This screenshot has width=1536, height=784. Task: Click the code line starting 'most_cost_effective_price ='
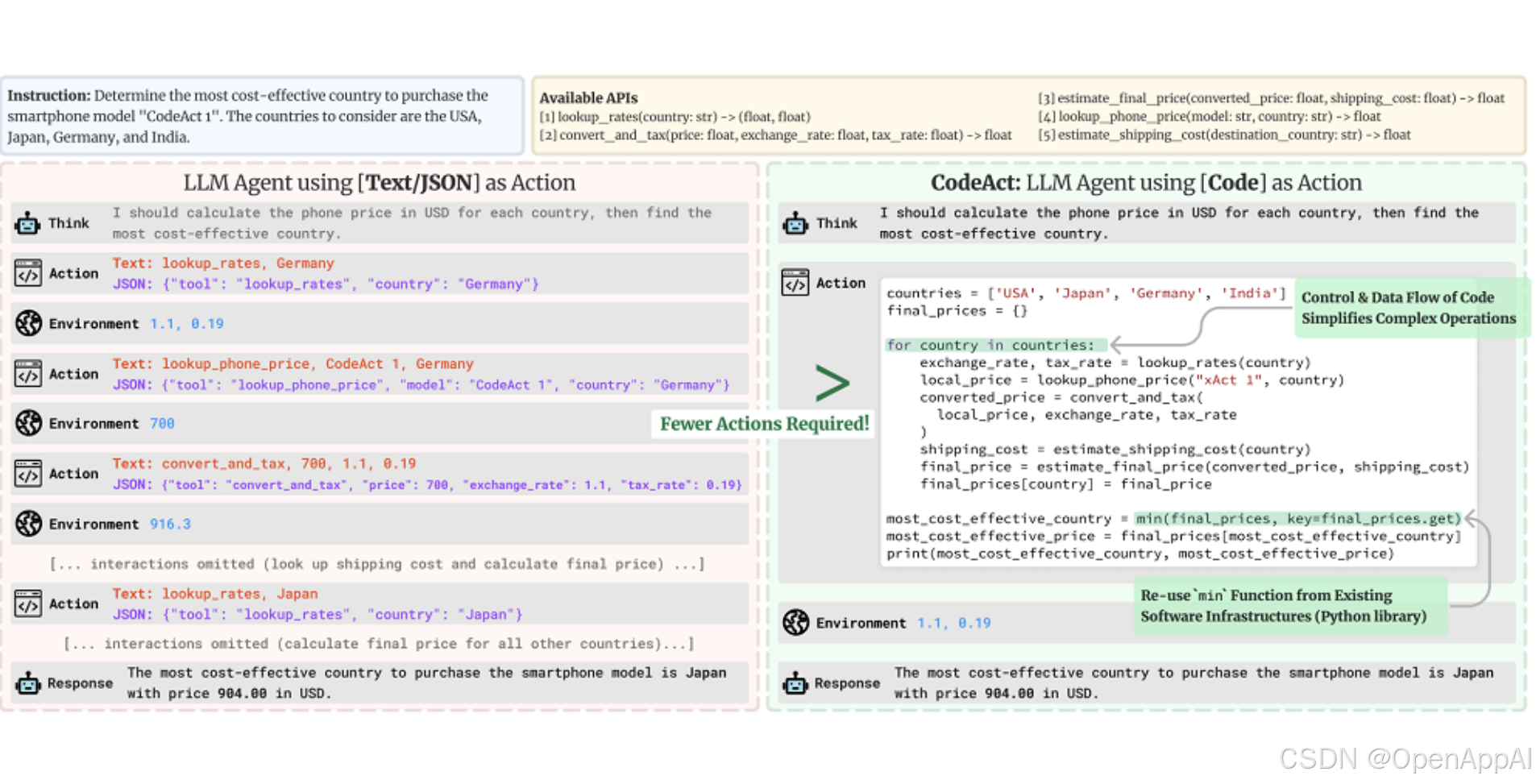click(1173, 537)
